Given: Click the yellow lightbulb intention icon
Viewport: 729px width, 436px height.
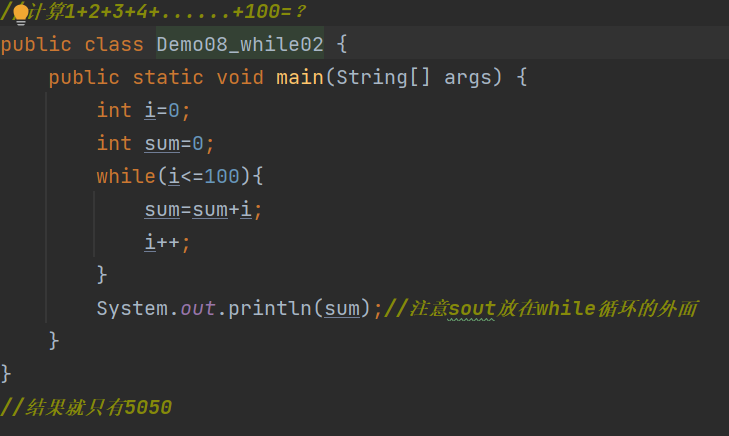Looking at the screenshot, I should tap(21, 12).
